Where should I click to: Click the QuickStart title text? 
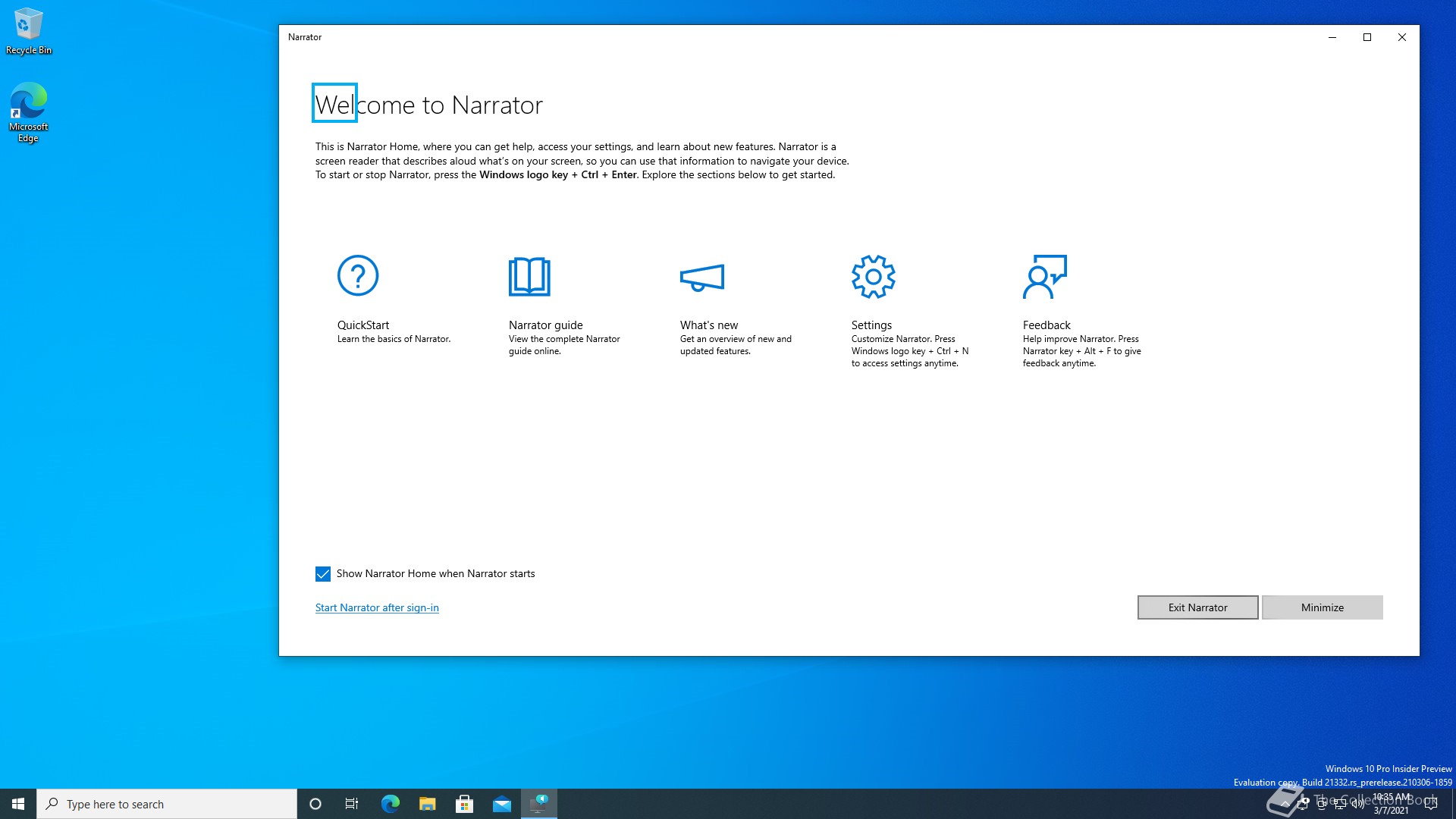363,325
